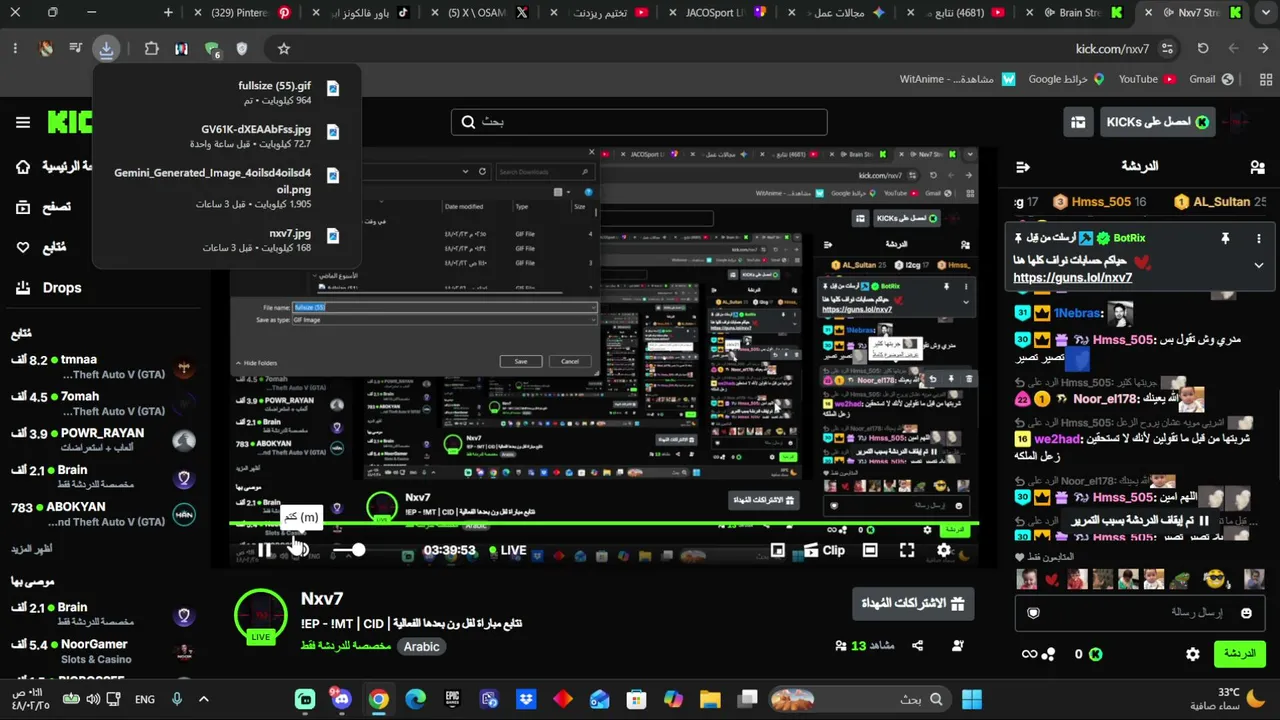Open chat settings gear
The height and width of the screenshot is (720, 1280).
pyautogui.click(x=1193, y=654)
